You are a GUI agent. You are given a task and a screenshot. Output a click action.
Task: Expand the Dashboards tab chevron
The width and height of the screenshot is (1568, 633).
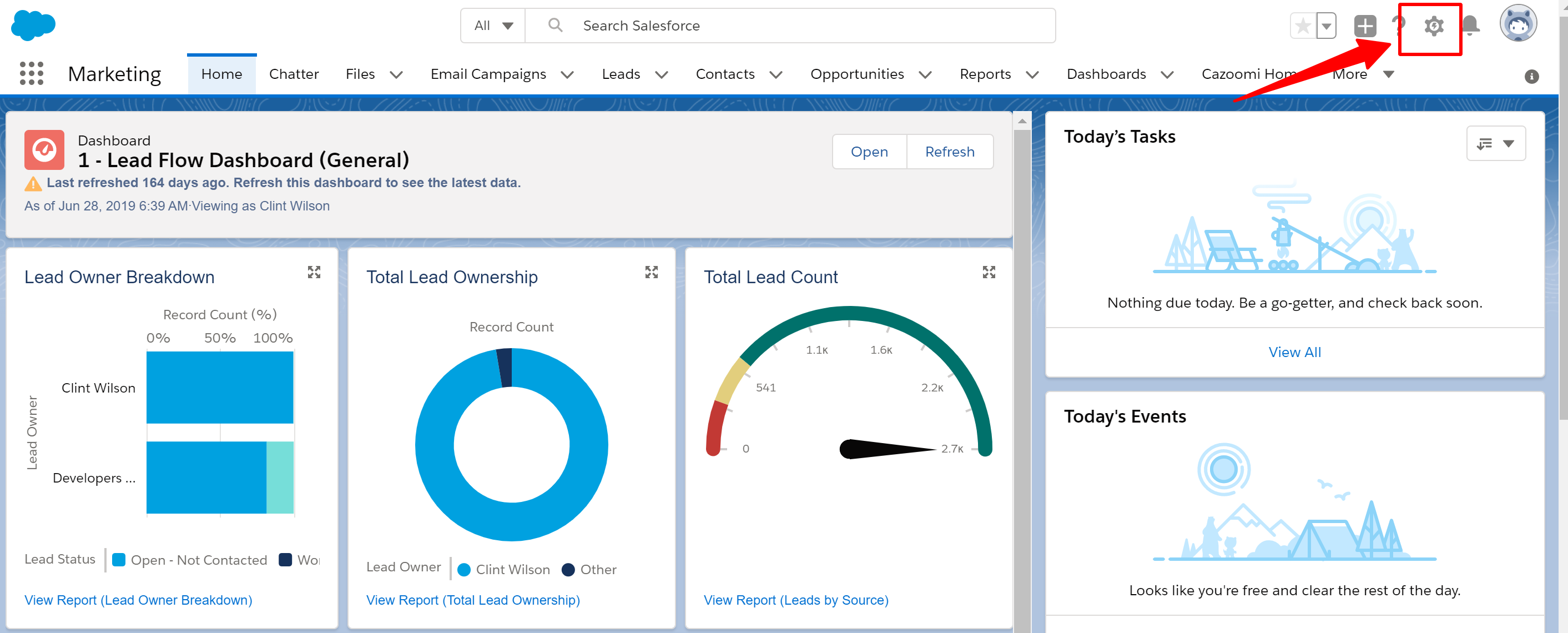pos(1167,75)
